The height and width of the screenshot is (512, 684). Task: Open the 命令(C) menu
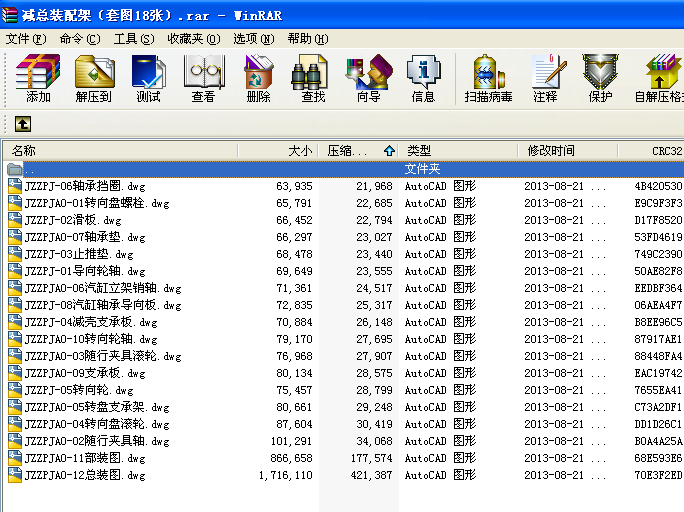pos(80,39)
